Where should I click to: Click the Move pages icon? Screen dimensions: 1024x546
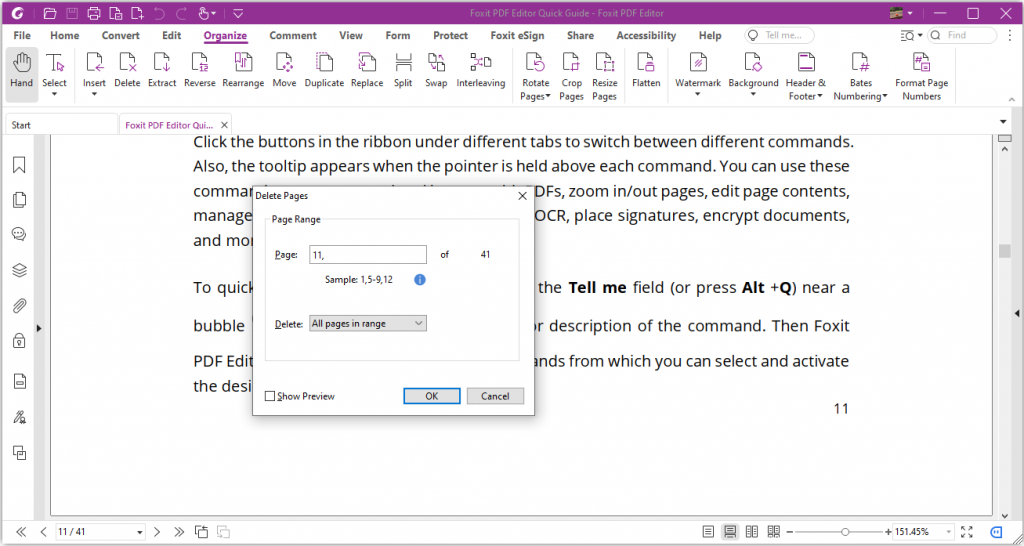pos(284,71)
